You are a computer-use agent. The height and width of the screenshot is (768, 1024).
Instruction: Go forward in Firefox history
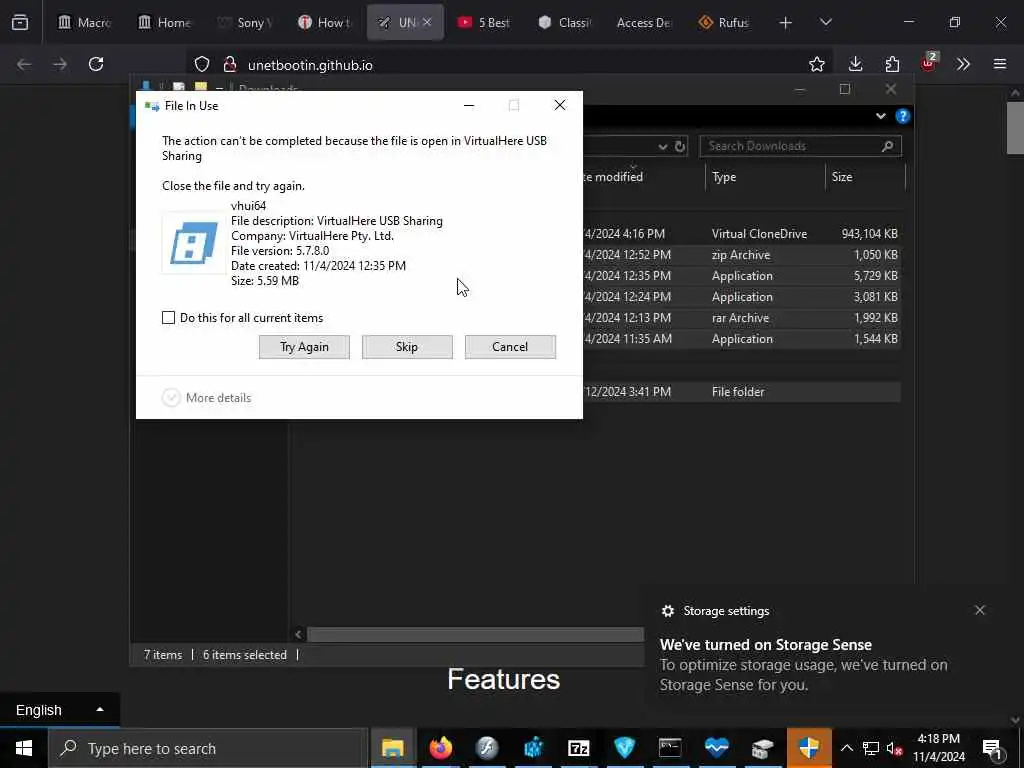[60, 64]
